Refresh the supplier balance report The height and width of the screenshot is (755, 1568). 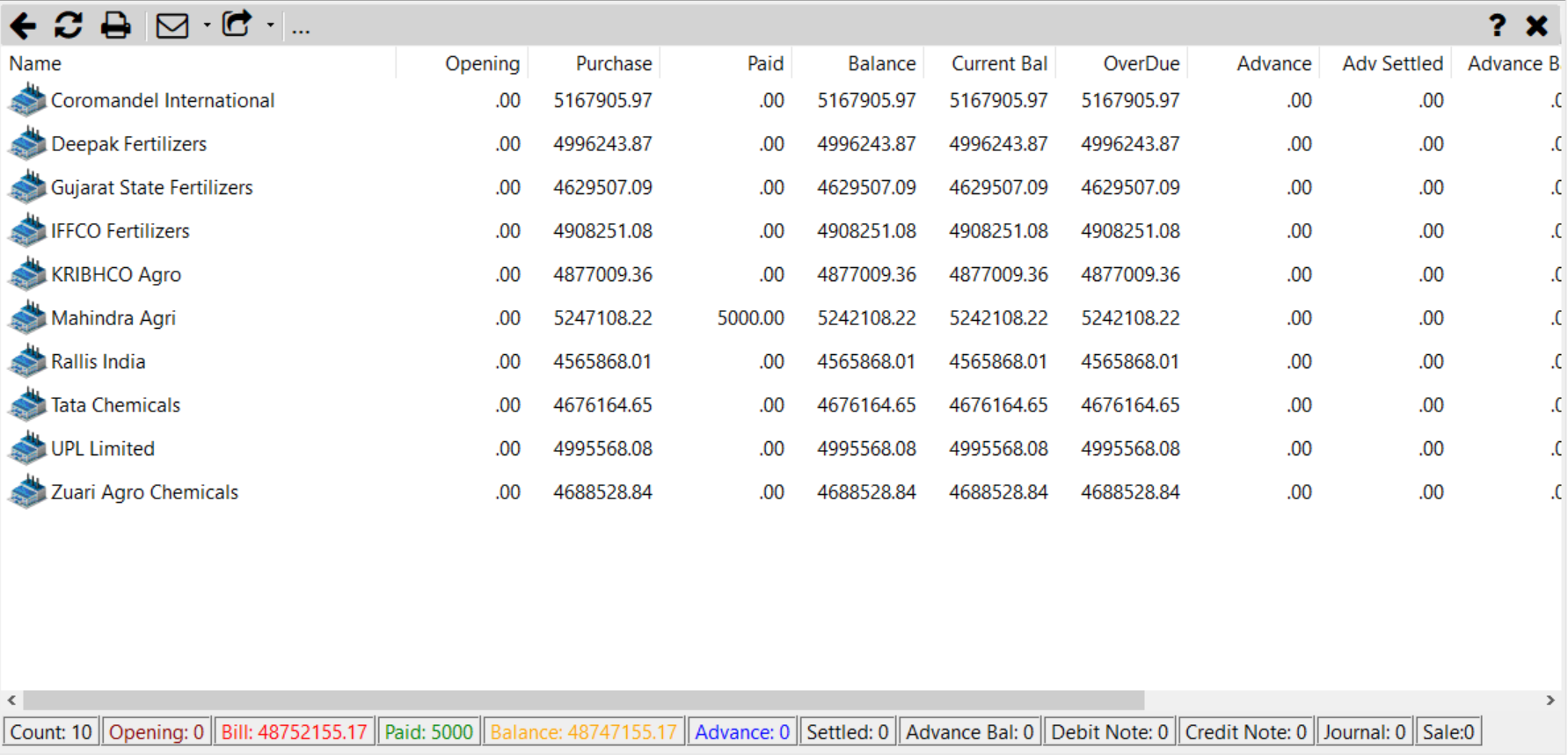(68, 25)
